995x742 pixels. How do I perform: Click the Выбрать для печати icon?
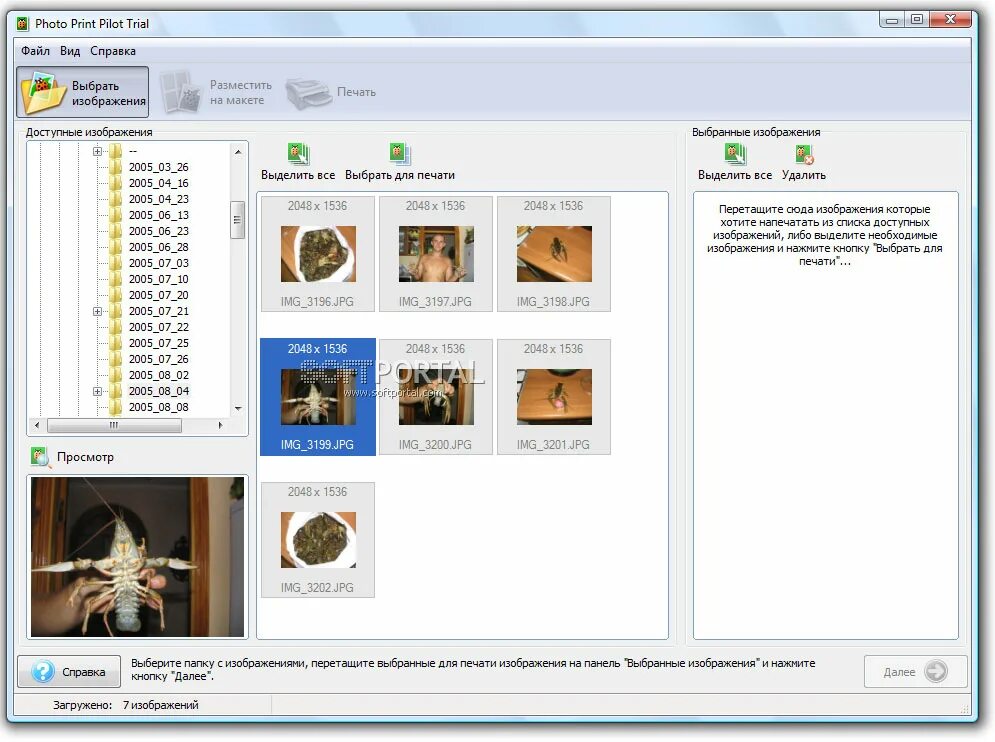pos(400,154)
